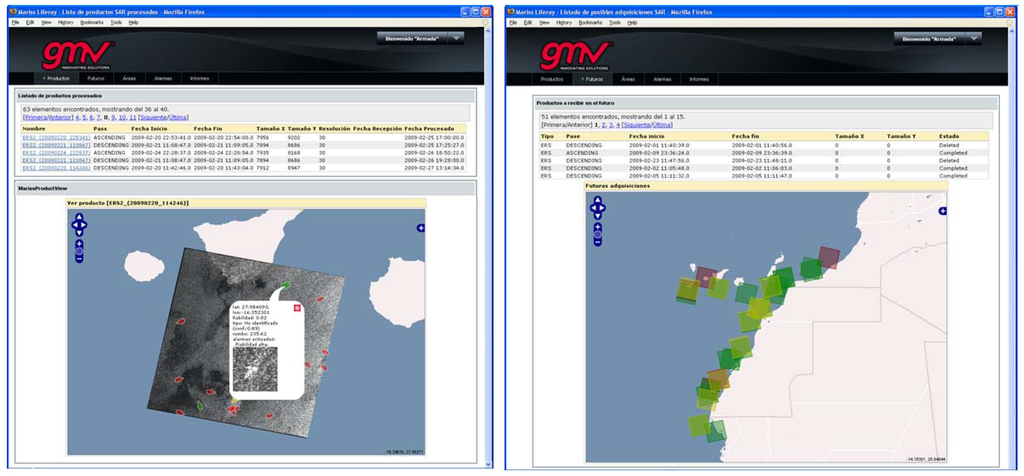This screenshot has height=476, width=1024.
Task: Close the ship detection info popup
Action: tap(297, 308)
